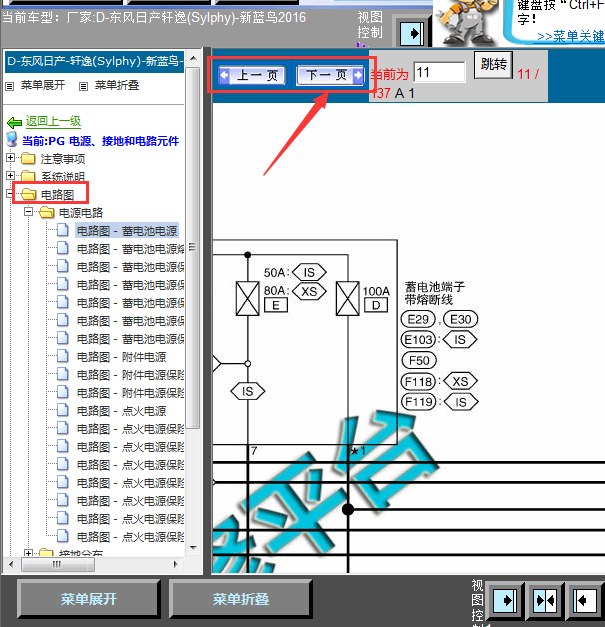The height and width of the screenshot is (627, 605).
Task: Click connector label E29 in diagram
Action: click(418, 319)
